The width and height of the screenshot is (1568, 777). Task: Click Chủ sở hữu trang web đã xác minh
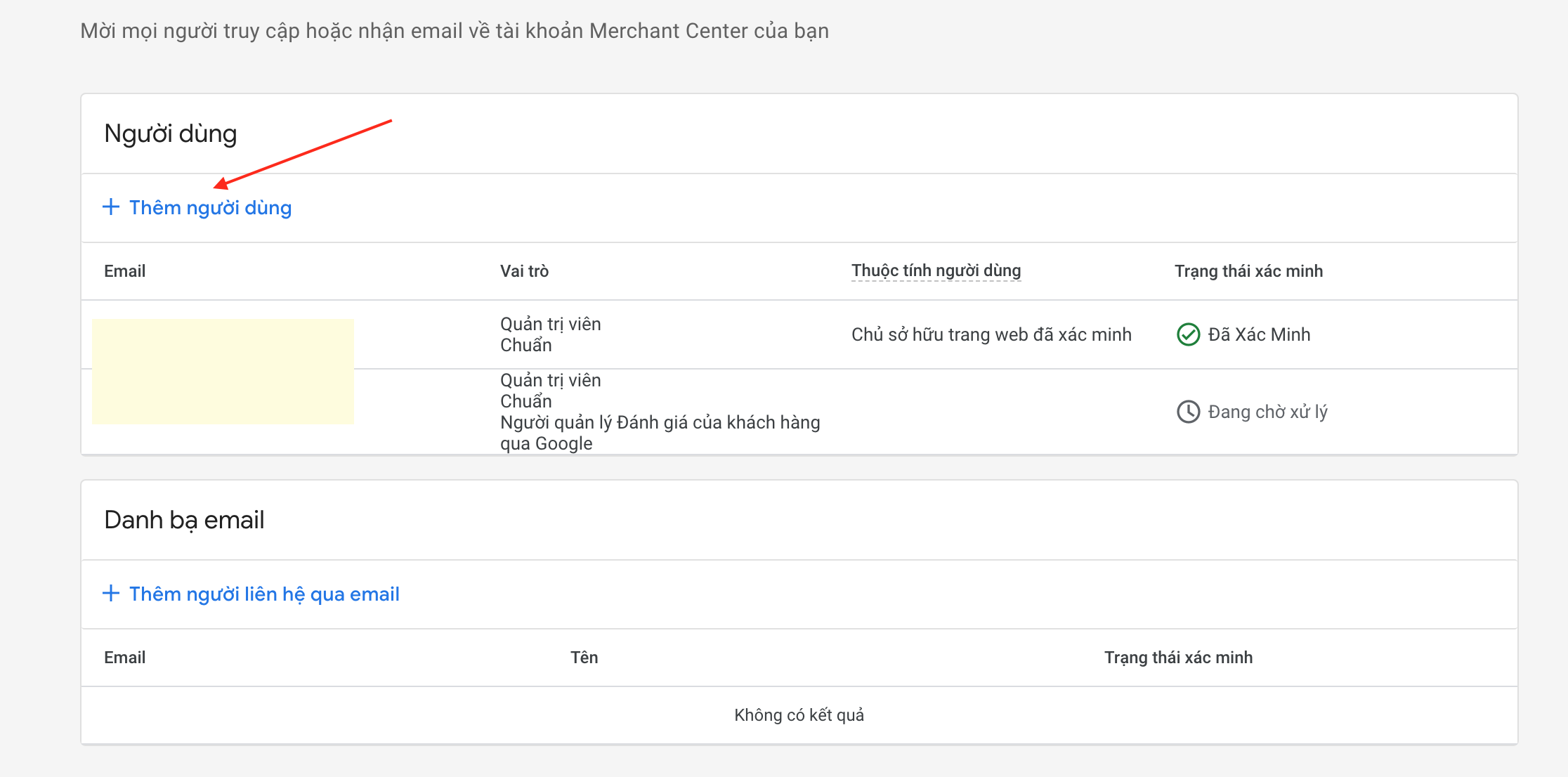tap(991, 334)
